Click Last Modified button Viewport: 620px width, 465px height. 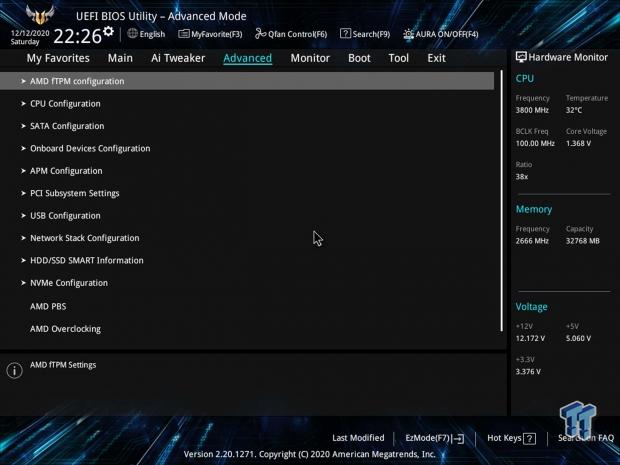[358, 438]
